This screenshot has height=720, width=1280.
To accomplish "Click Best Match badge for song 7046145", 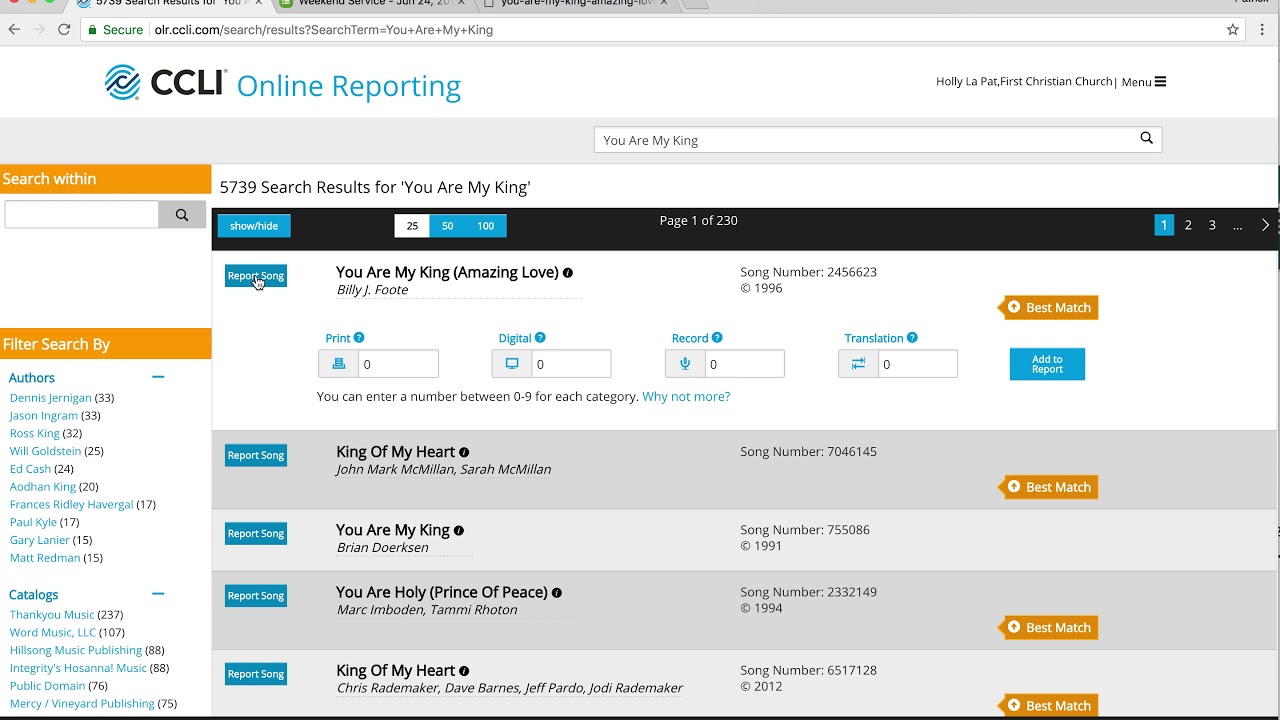I will pos(1049,487).
